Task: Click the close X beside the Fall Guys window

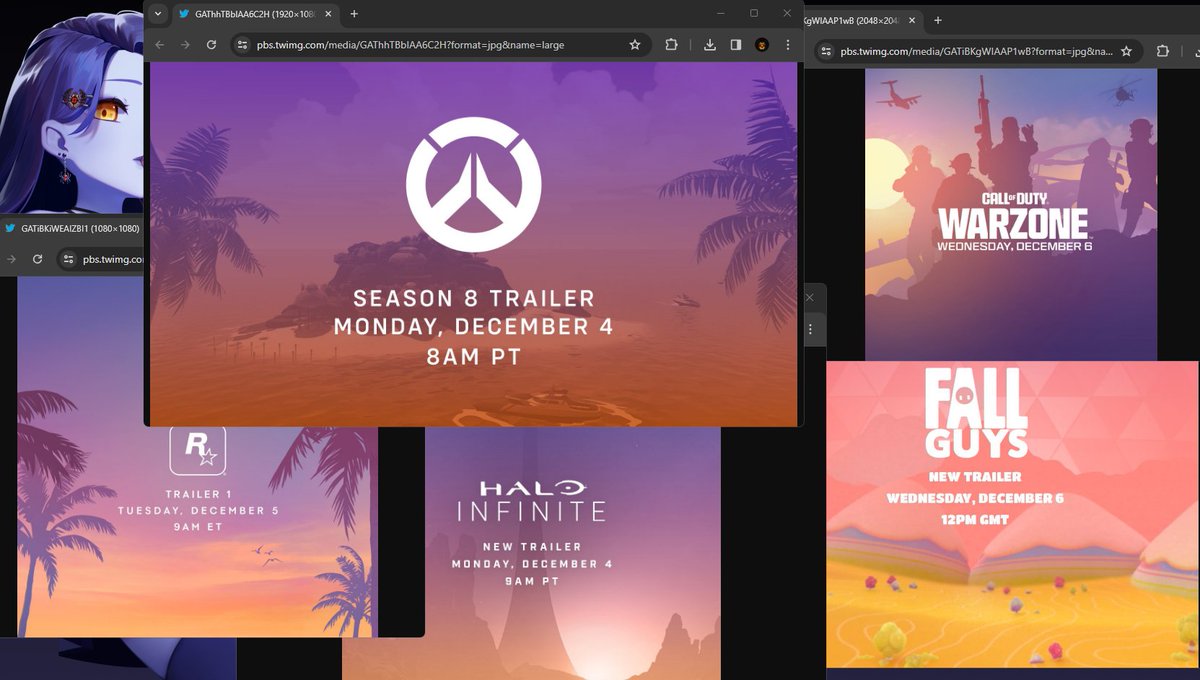Action: [x=810, y=297]
